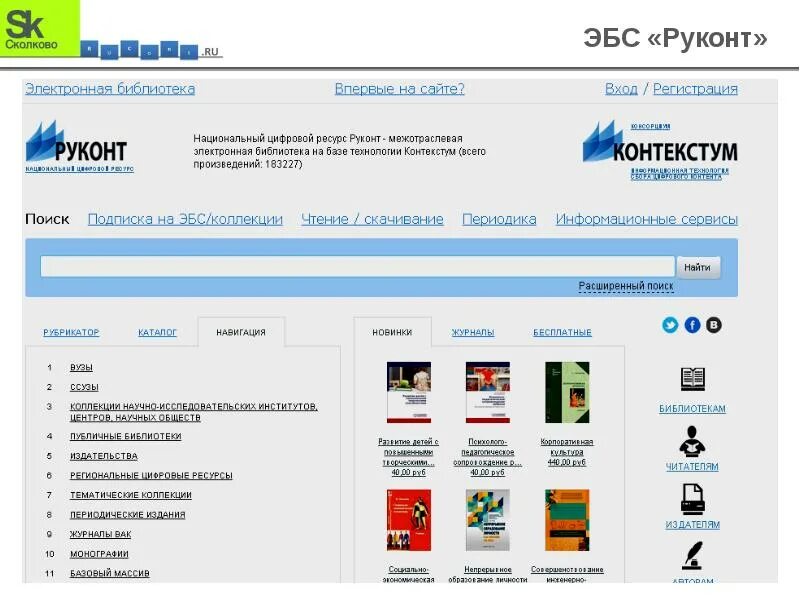Open the ВУЗЫ navigation item
Viewport: 800px width, 600px height.
pyautogui.click(x=81, y=367)
